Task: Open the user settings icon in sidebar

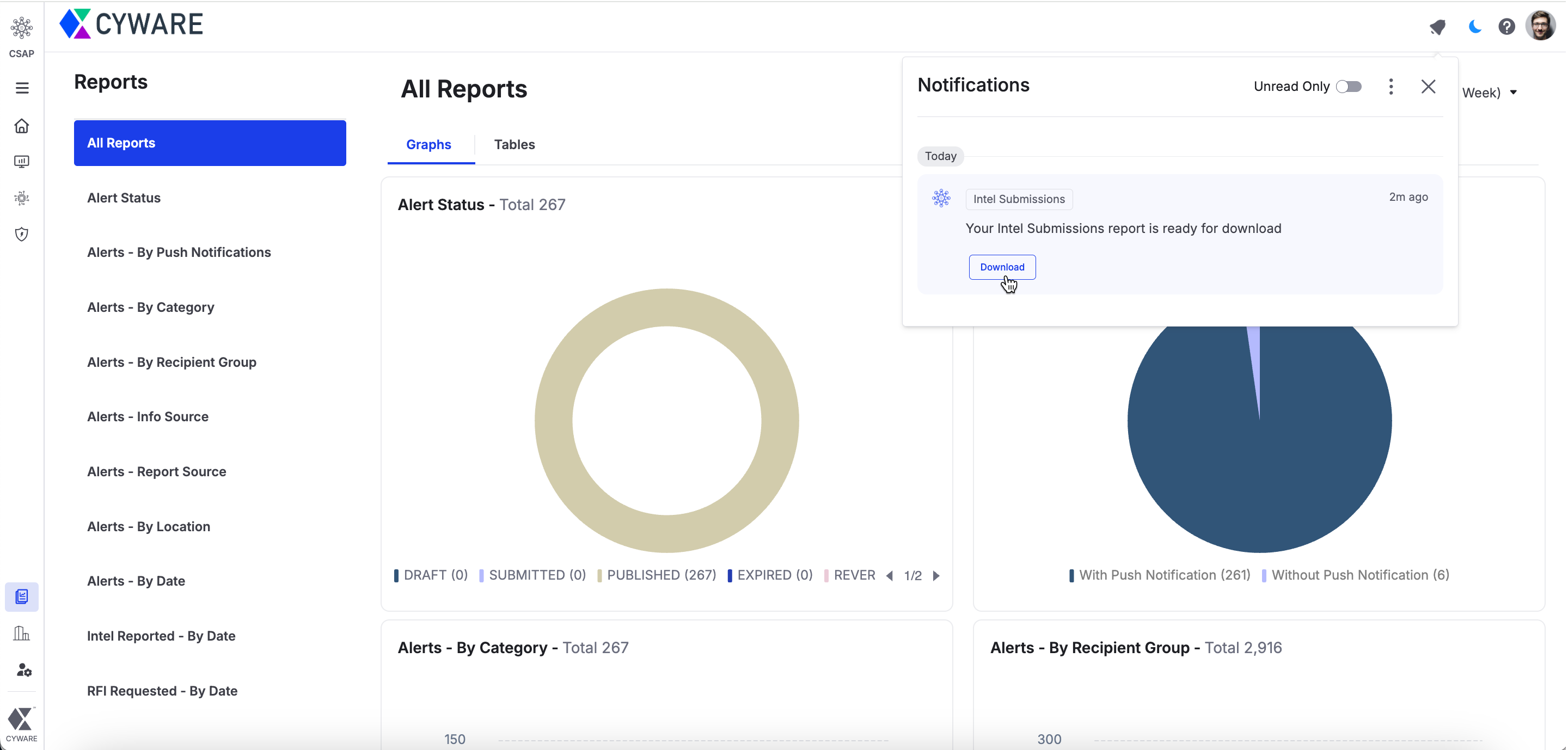Action: pos(24,669)
